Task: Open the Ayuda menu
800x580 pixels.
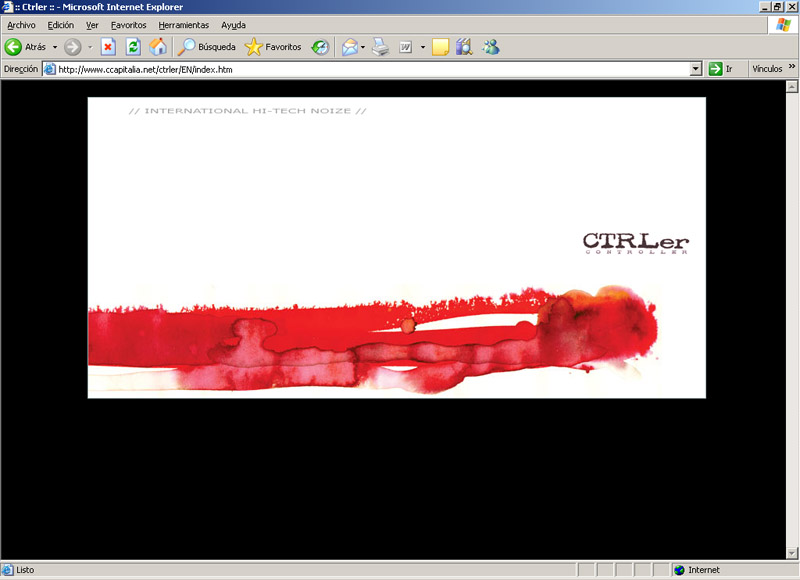Action: [x=233, y=25]
